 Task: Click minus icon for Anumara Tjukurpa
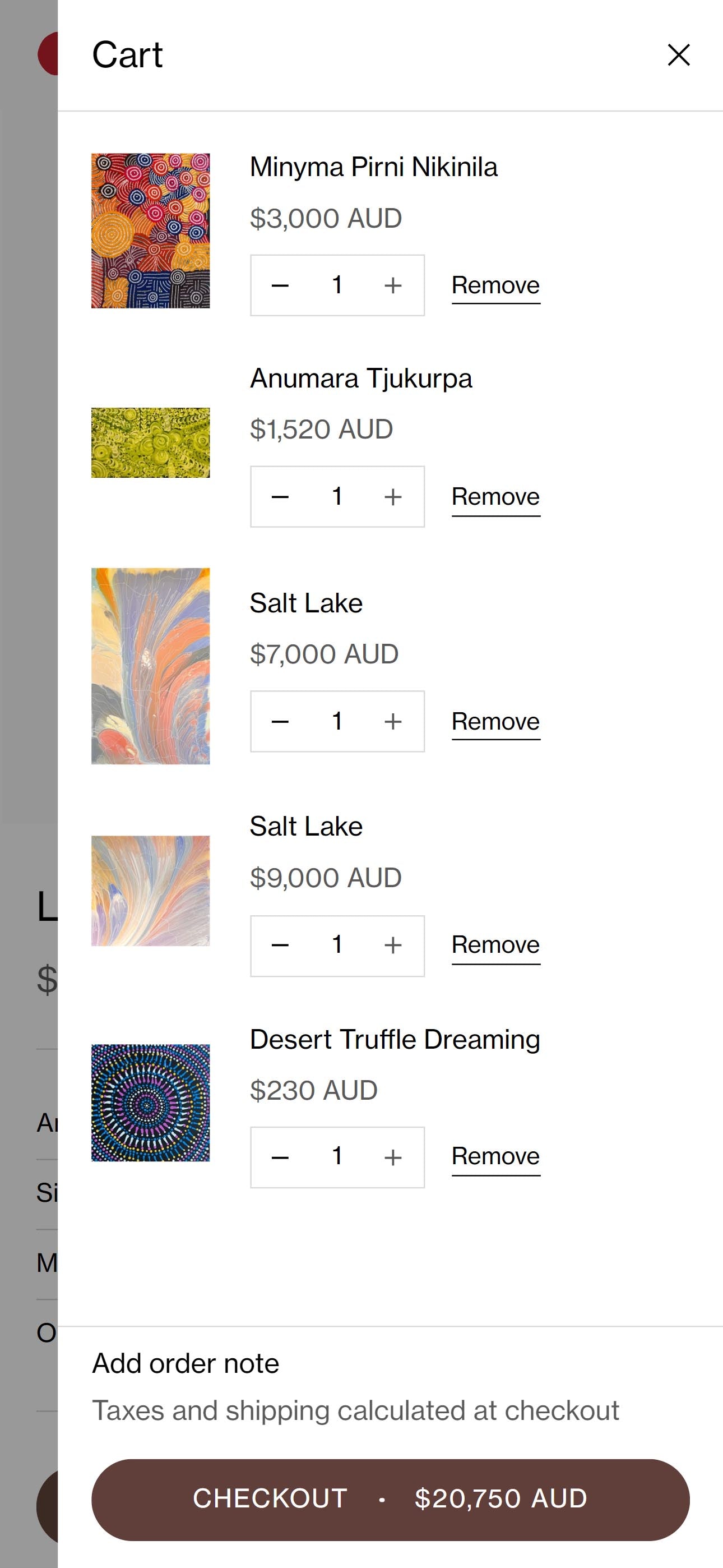click(x=280, y=497)
